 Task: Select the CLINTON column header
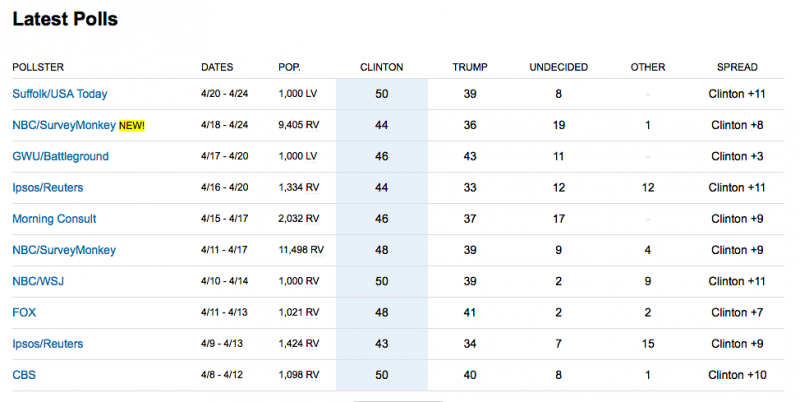(381, 67)
